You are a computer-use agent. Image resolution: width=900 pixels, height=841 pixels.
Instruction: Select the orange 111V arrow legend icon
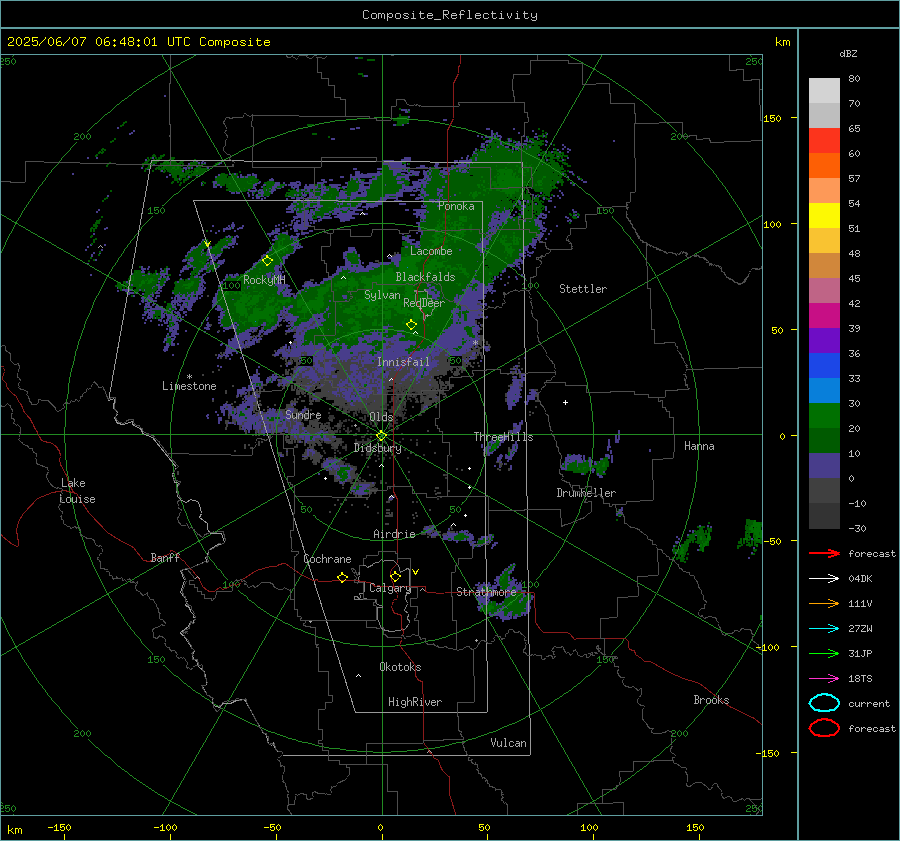(824, 603)
